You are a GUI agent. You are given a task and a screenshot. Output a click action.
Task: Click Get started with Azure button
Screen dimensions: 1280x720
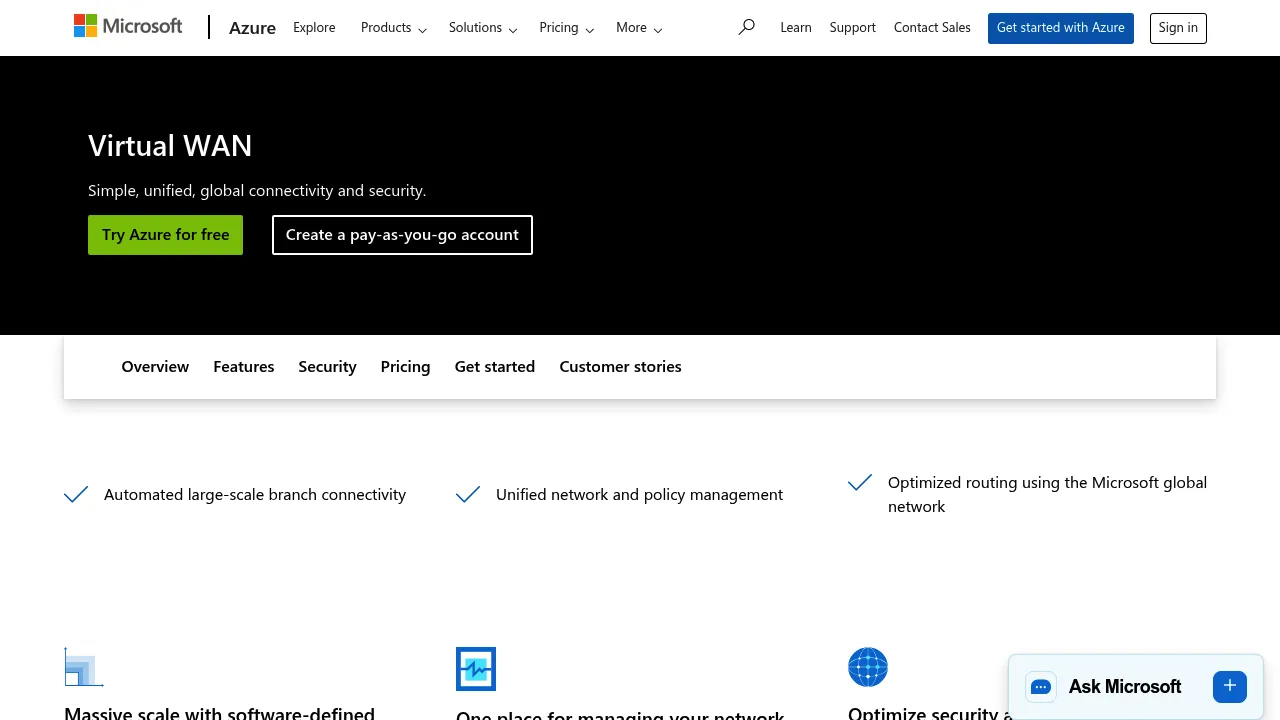tap(1061, 28)
